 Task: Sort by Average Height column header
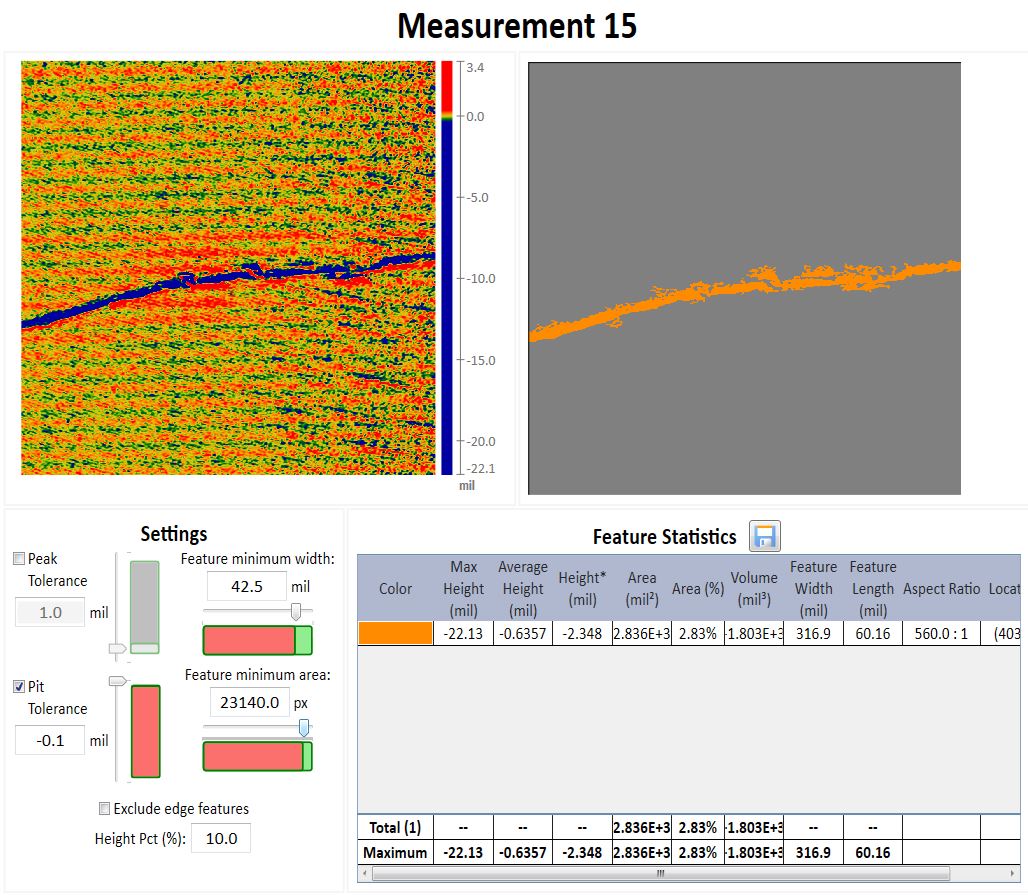(x=523, y=588)
